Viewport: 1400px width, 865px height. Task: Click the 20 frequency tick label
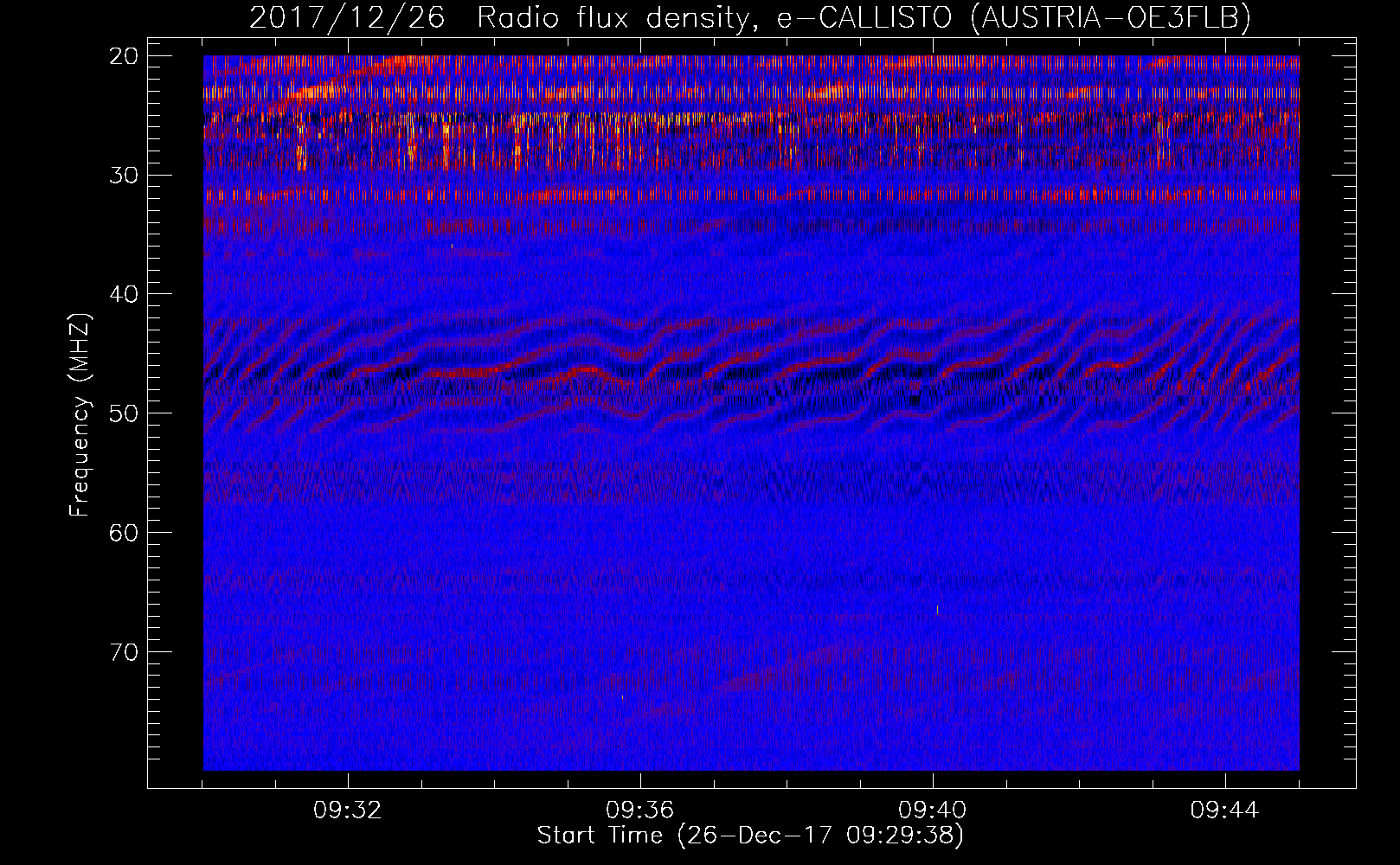point(125,56)
